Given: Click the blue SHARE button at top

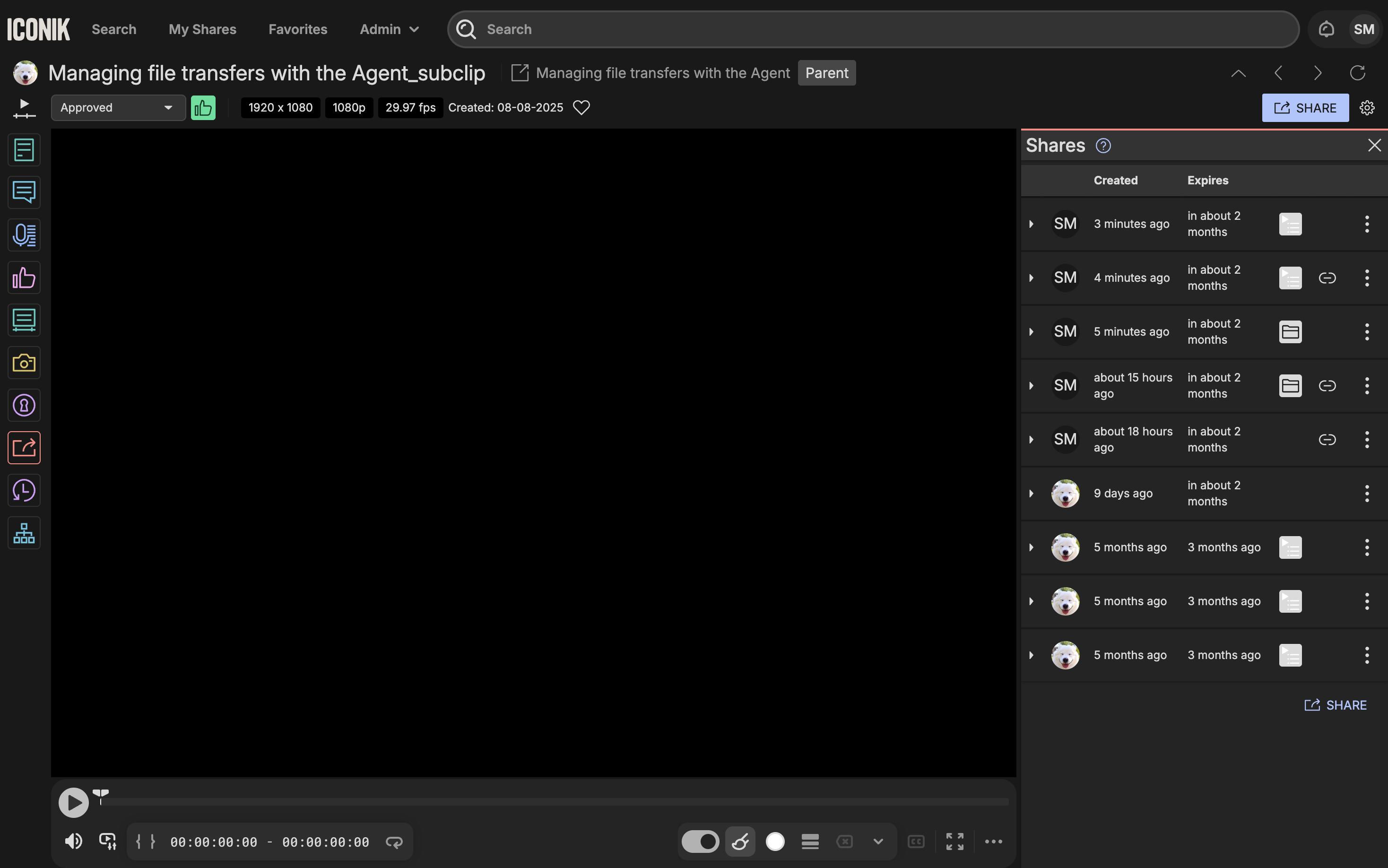Looking at the screenshot, I should 1305,108.
